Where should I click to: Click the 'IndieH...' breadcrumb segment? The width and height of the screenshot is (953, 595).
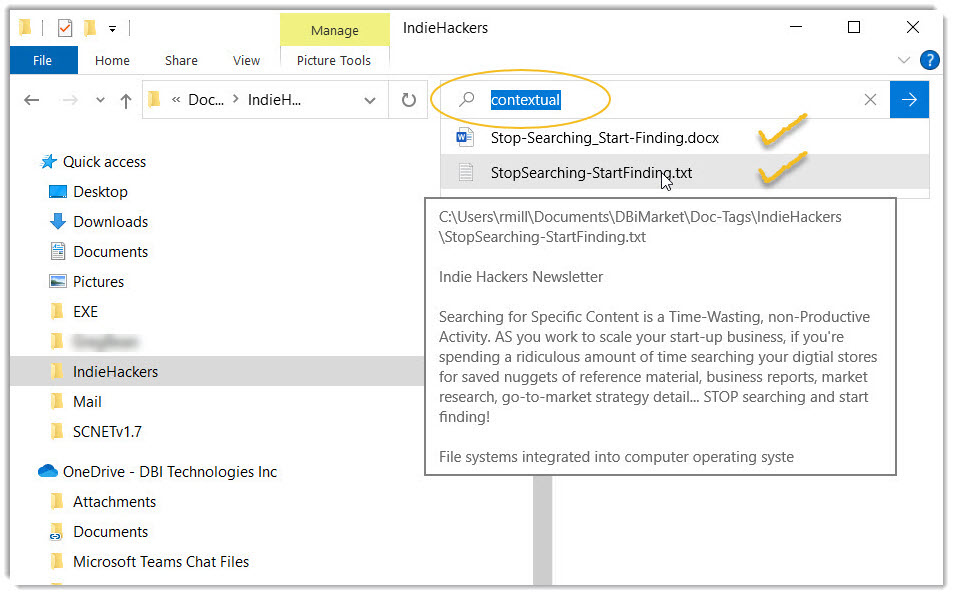(x=274, y=100)
